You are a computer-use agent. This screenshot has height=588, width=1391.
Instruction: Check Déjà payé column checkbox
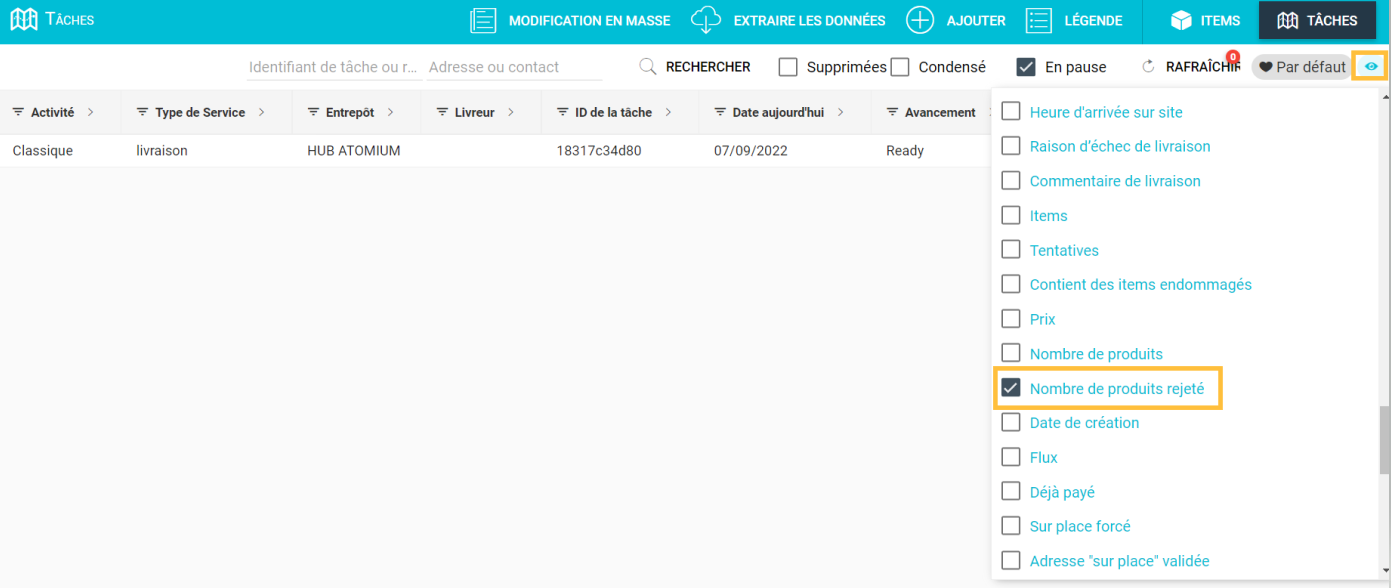(x=1011, y=492)
